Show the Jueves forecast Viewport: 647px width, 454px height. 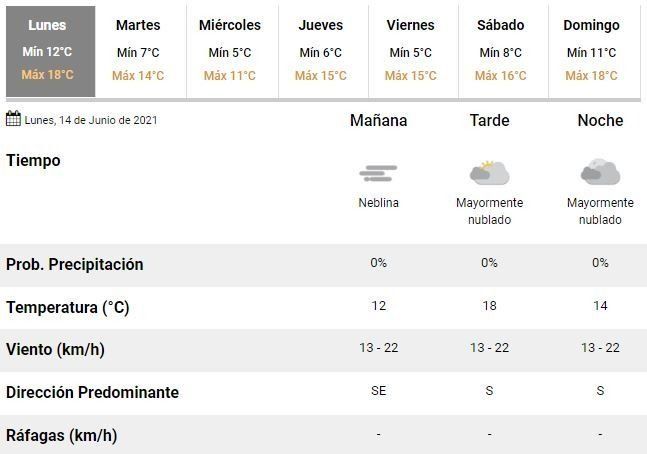tap(321, 51)
